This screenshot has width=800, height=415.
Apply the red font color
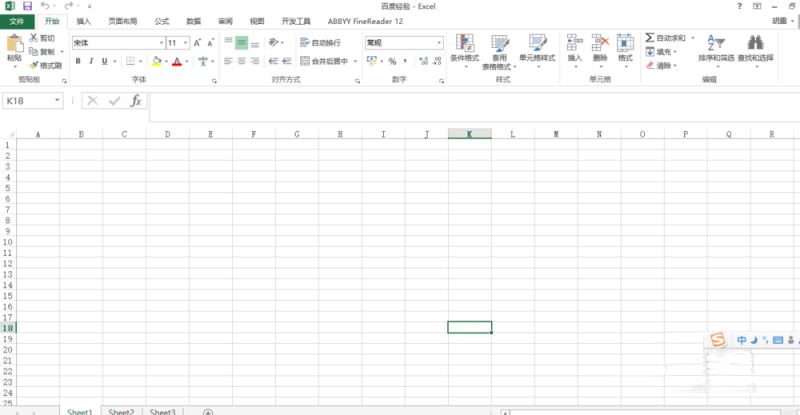pos(177,61)
